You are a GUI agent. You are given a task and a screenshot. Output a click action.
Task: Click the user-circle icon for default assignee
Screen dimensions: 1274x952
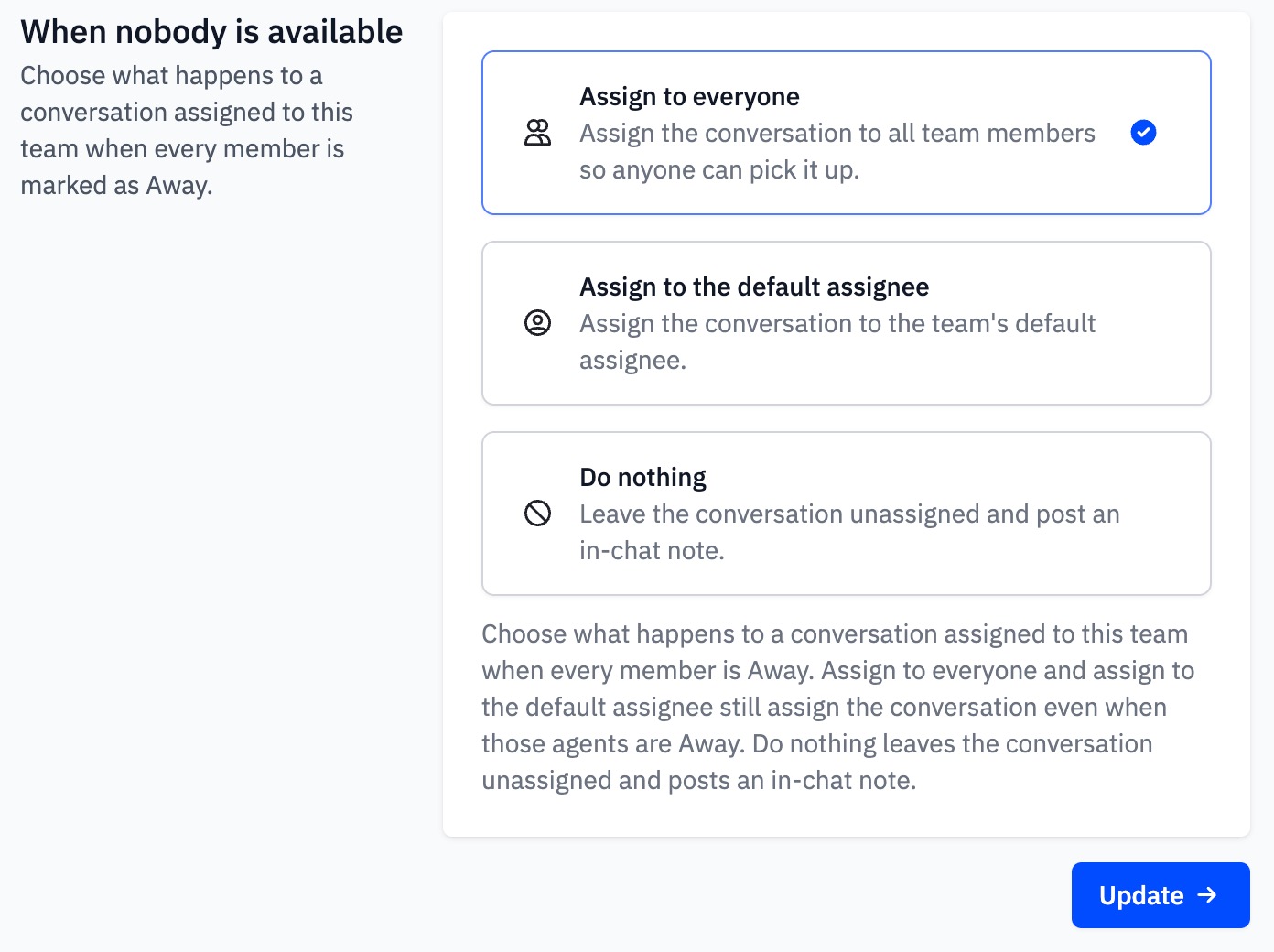coord(537,323)
